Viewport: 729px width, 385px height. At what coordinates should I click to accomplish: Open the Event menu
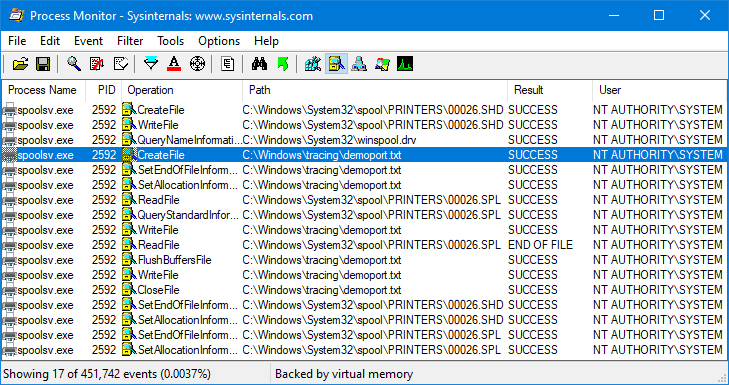click(x=88, y=41)
